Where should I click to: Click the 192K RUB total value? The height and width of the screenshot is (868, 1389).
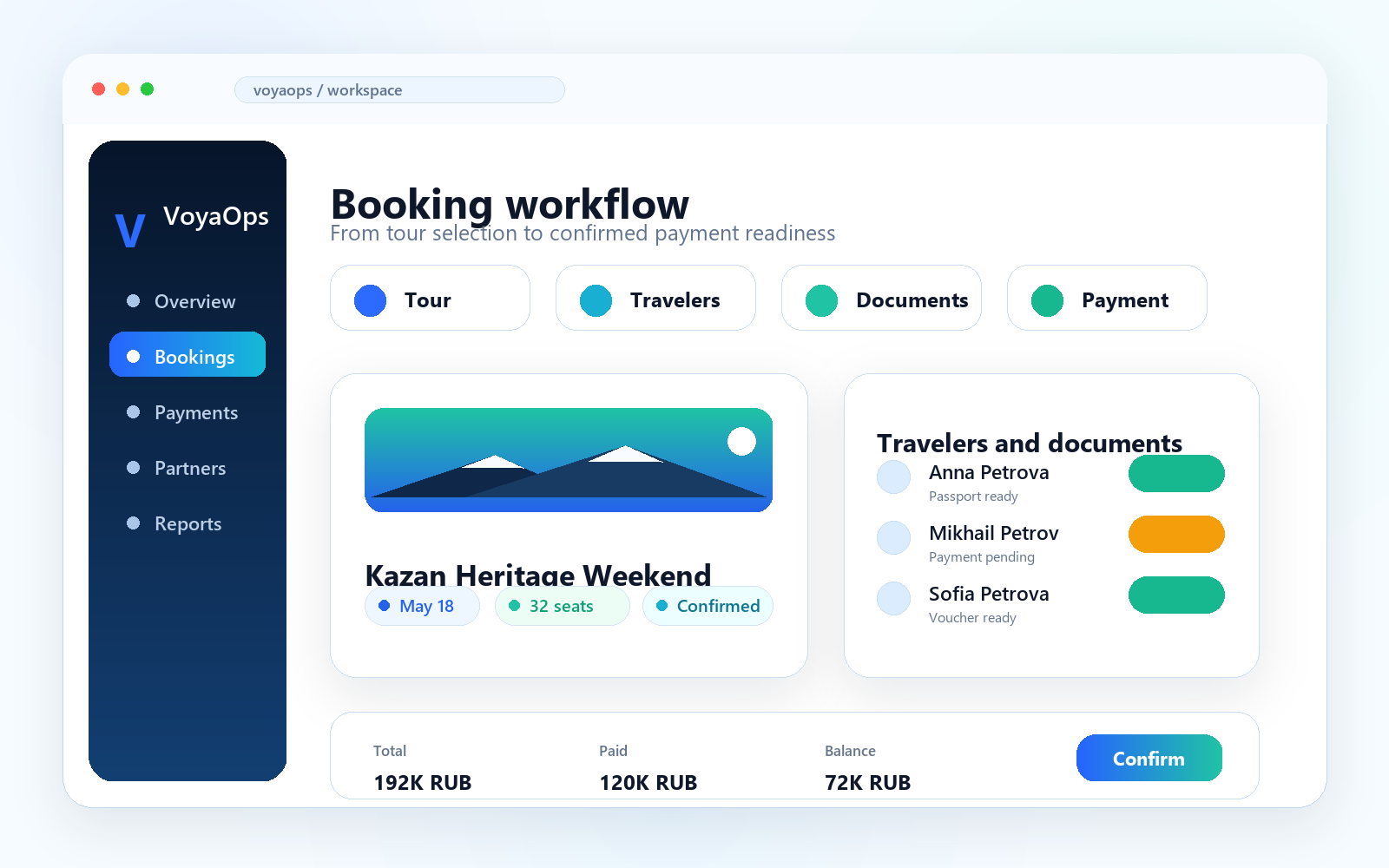423,783
